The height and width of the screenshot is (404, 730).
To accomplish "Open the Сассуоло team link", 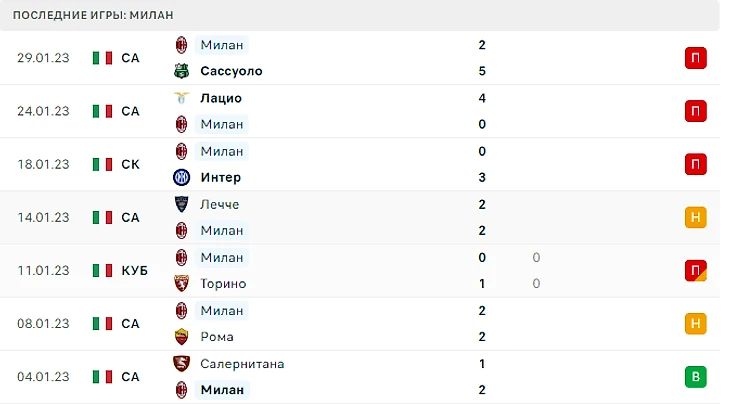I will click(x=231, y=71).
